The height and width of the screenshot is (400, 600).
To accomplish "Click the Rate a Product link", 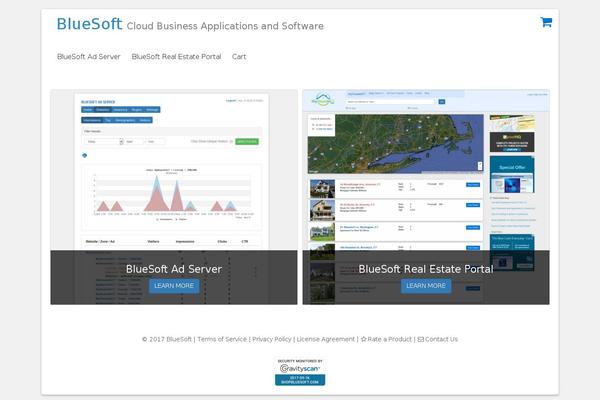I will pos(386,339).
